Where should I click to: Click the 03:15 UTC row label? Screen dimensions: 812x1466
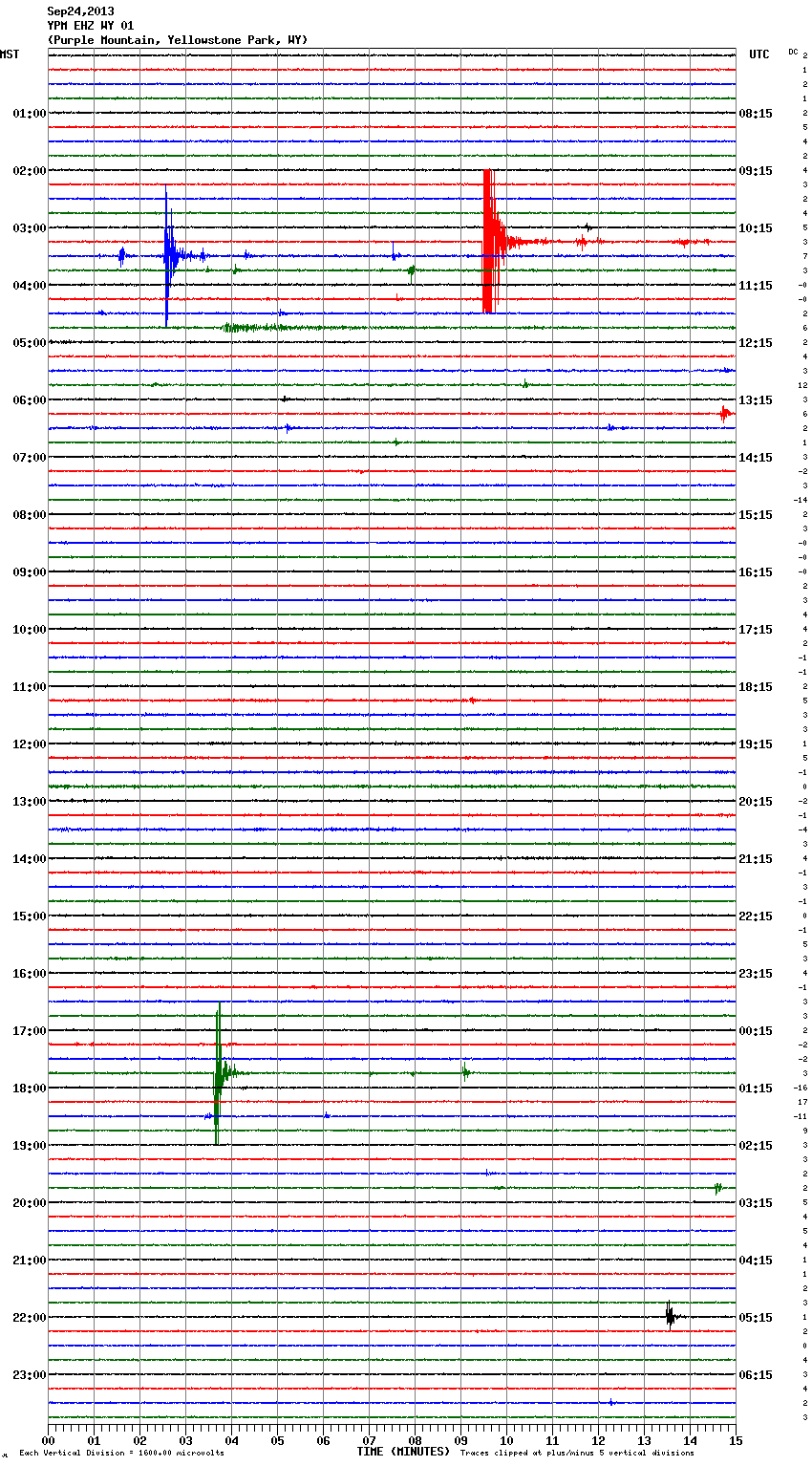click(756, 1203)
